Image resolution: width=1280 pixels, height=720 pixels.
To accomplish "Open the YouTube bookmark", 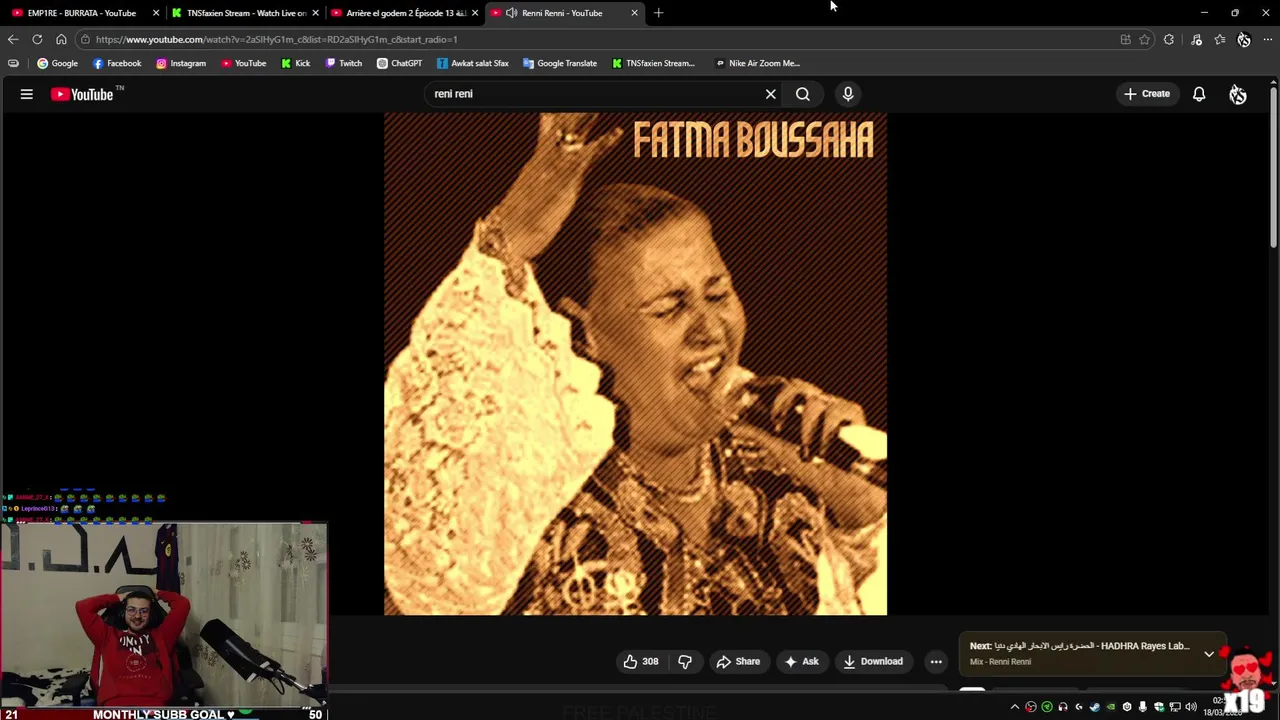I will pyautogui.click(x=243, y=63).
